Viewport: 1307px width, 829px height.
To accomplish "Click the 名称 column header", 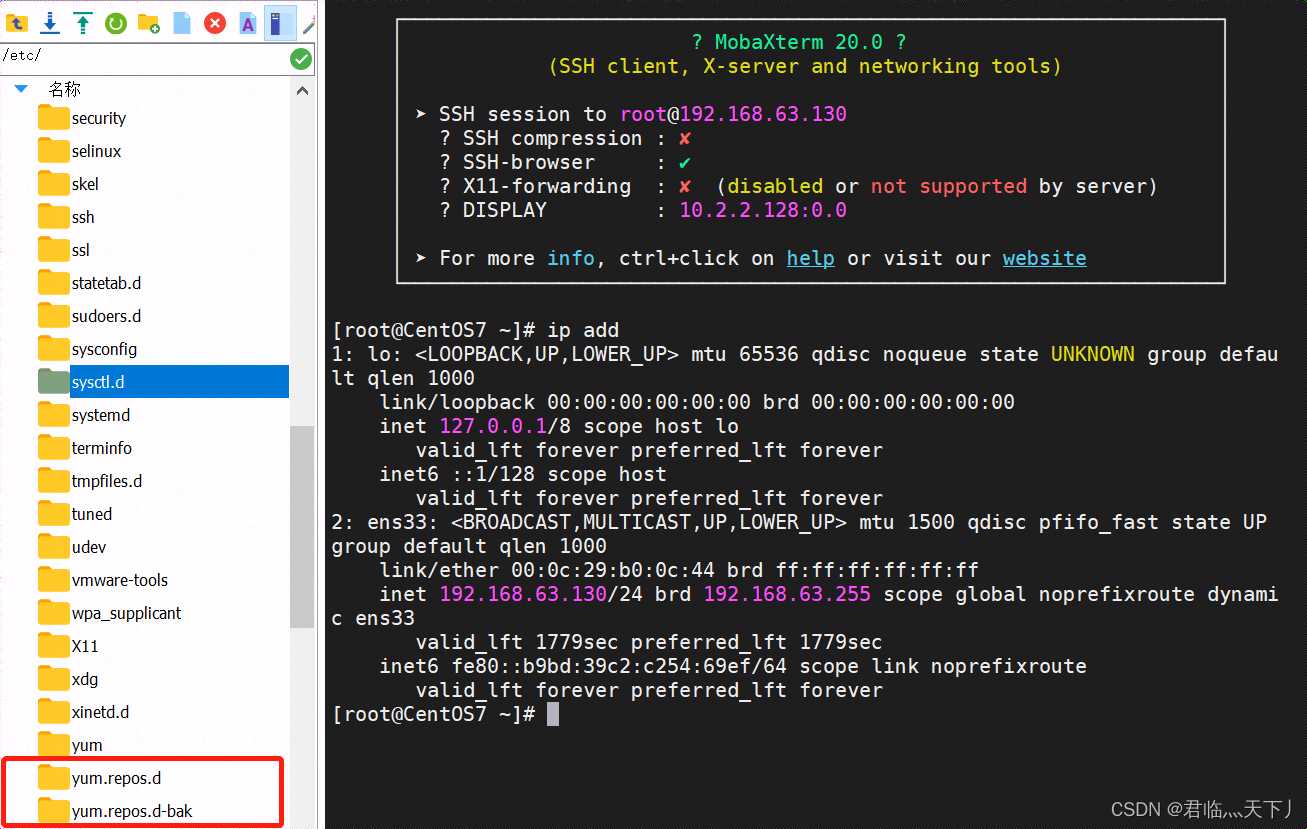I will (65, 89).
